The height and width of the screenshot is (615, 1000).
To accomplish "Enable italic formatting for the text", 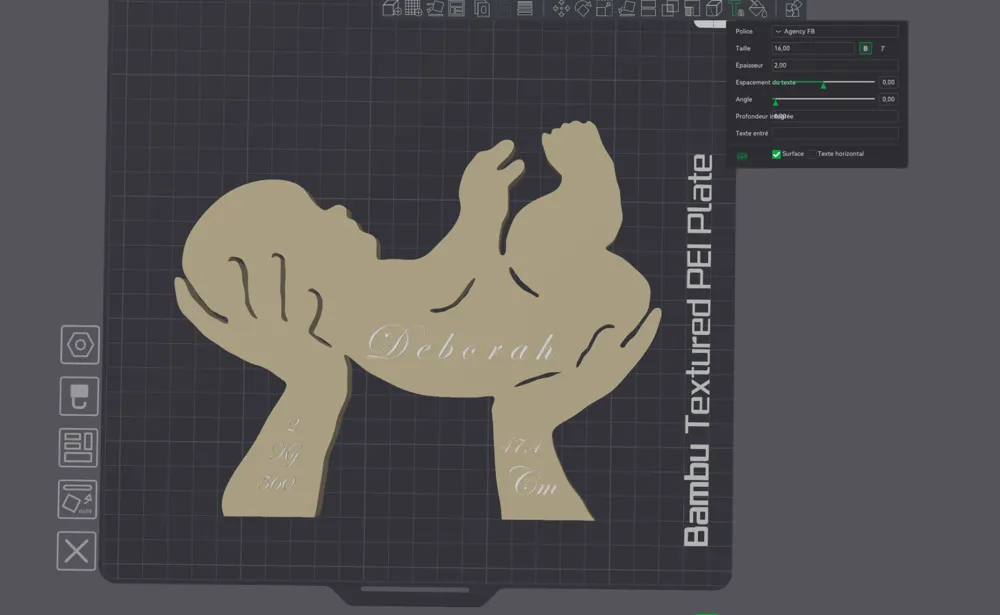I will coord(882,48).
